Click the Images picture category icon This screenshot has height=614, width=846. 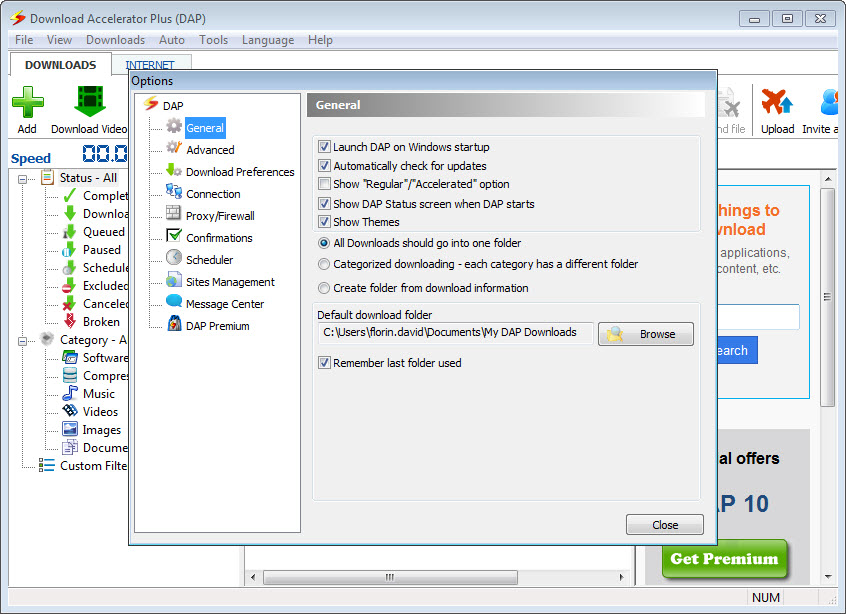[70, 429]
